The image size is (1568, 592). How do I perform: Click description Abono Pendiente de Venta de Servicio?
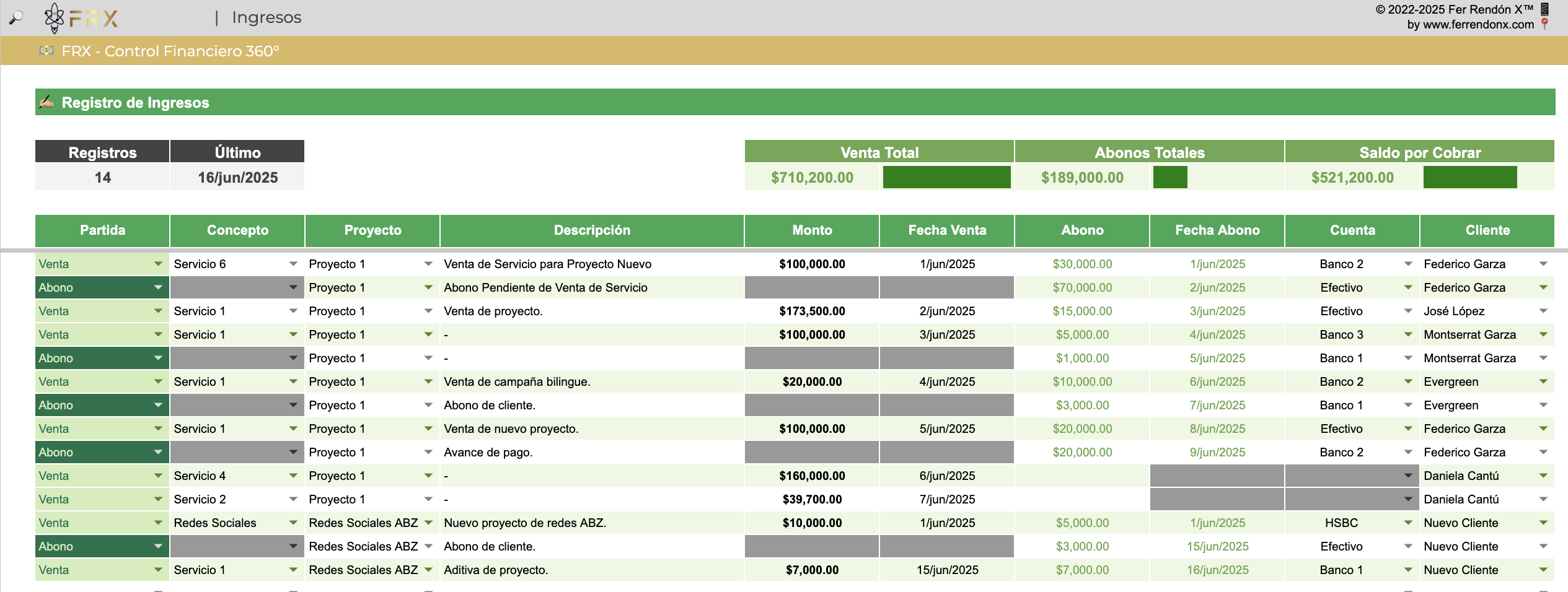click(x=545, y=287)
